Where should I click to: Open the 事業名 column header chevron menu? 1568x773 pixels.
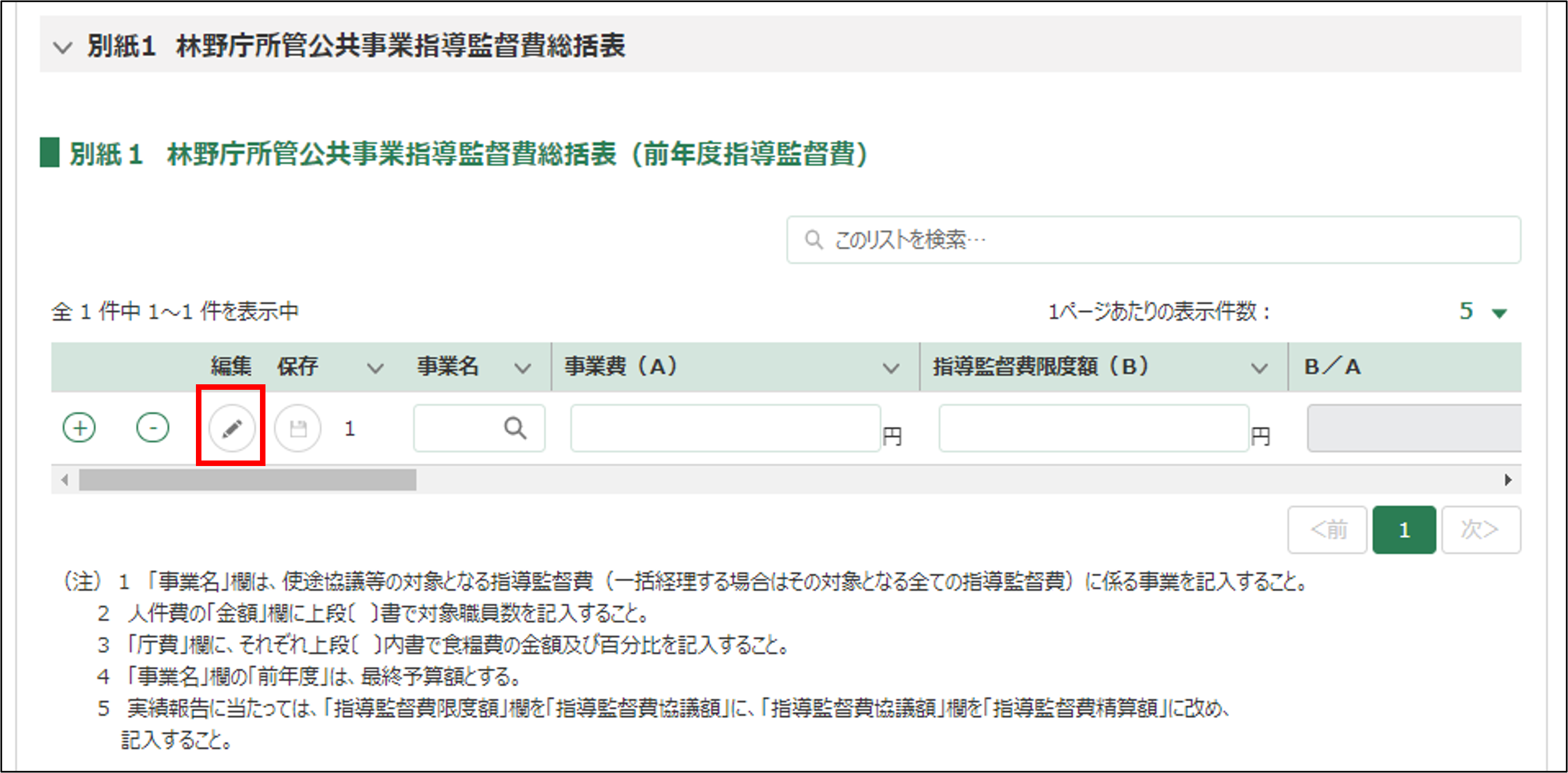pos(522,368)
